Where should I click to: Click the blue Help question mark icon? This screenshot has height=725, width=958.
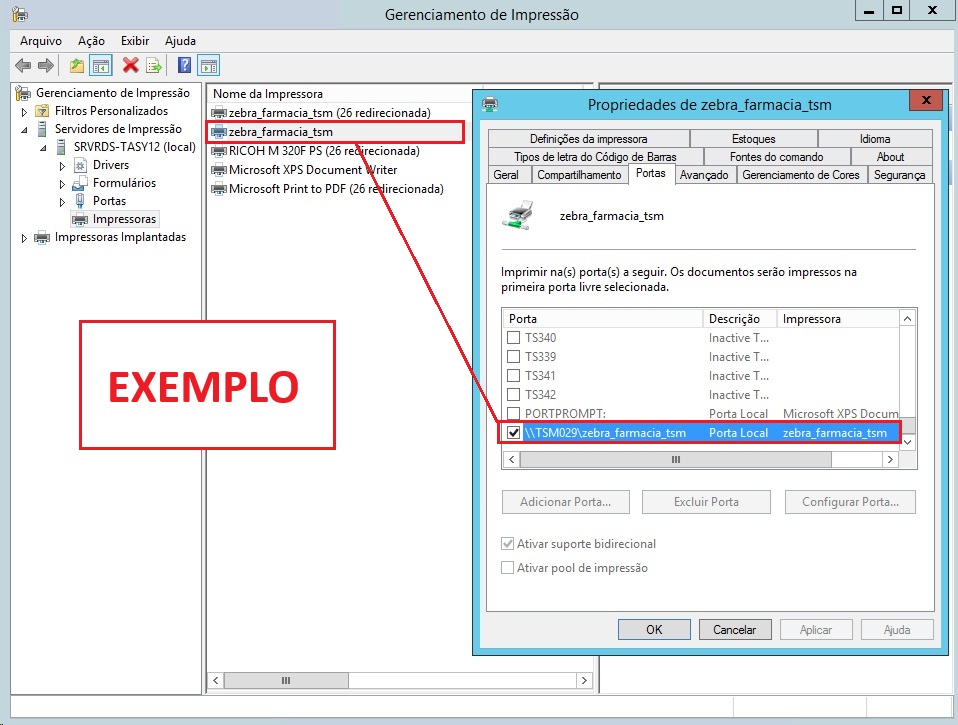tap(185, 66)
